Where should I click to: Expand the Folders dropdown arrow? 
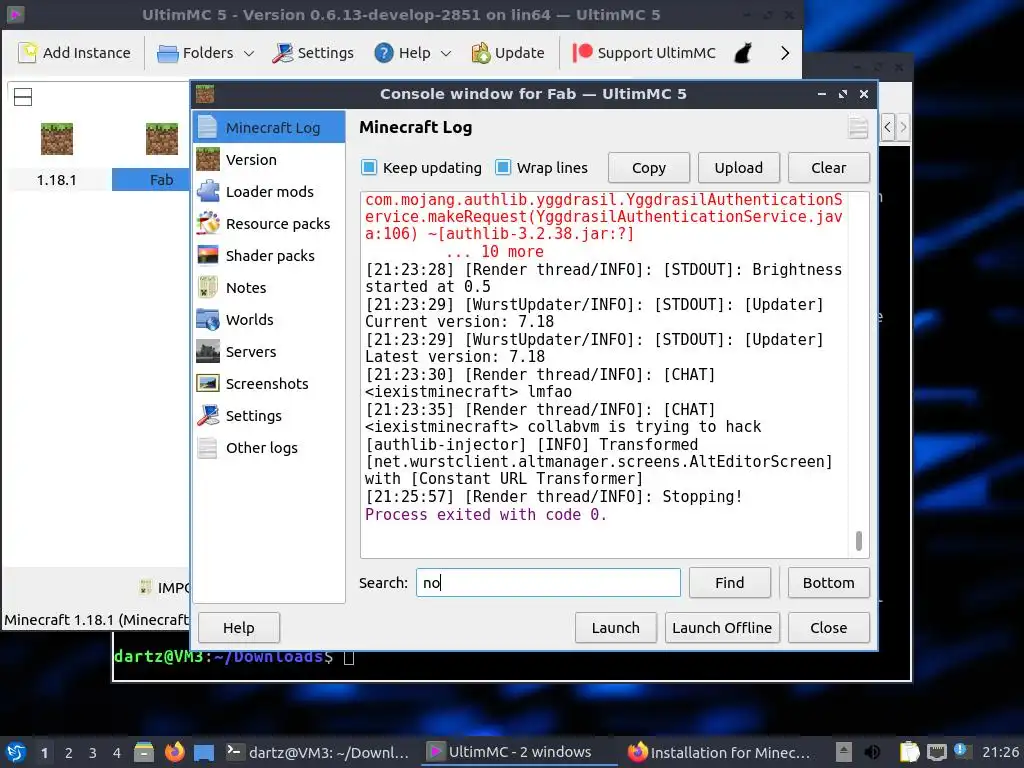tap(249, 54)
